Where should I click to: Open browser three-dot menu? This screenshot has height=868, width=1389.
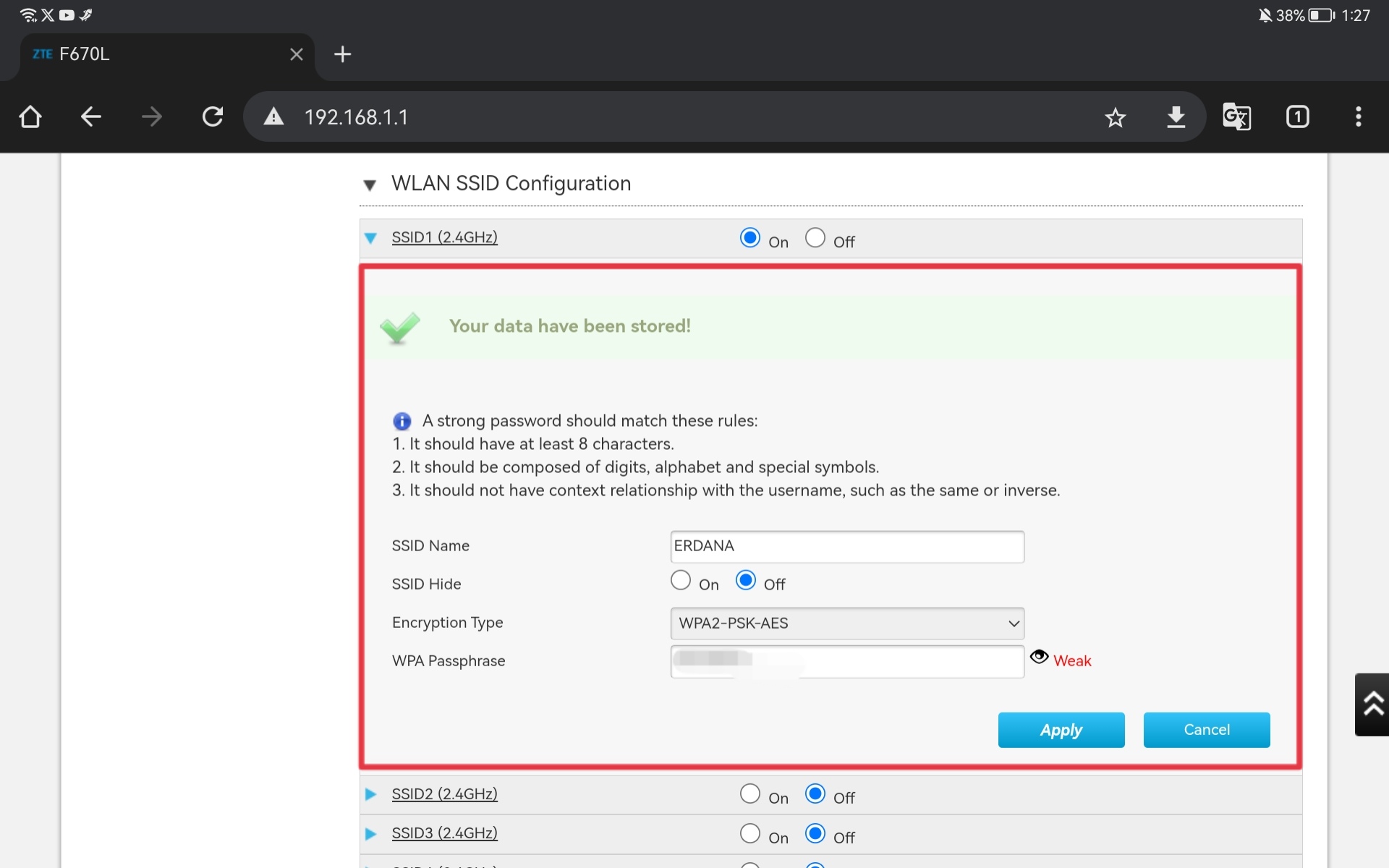(x=1358, y=117)
